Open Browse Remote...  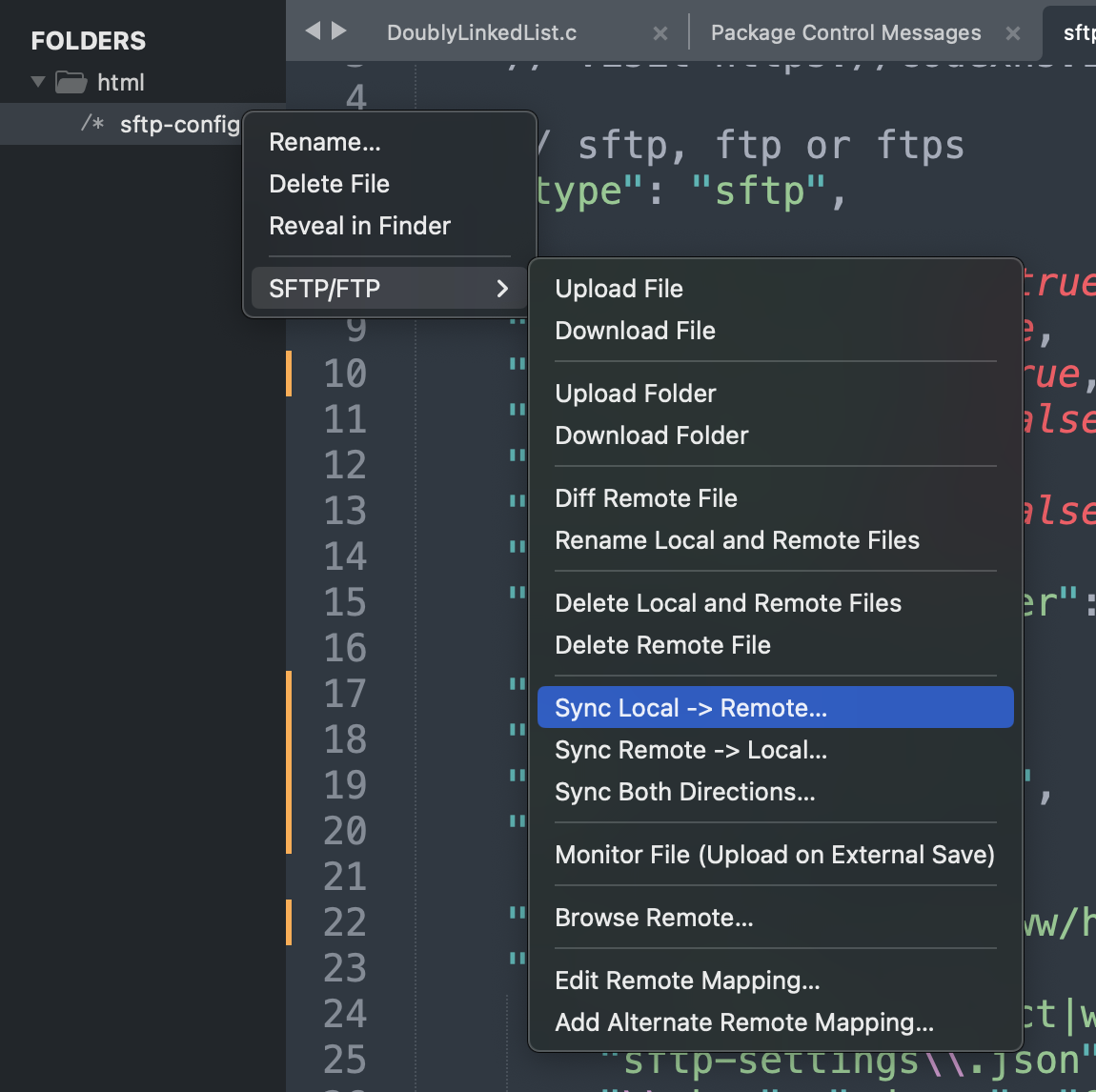click(775, 918)
